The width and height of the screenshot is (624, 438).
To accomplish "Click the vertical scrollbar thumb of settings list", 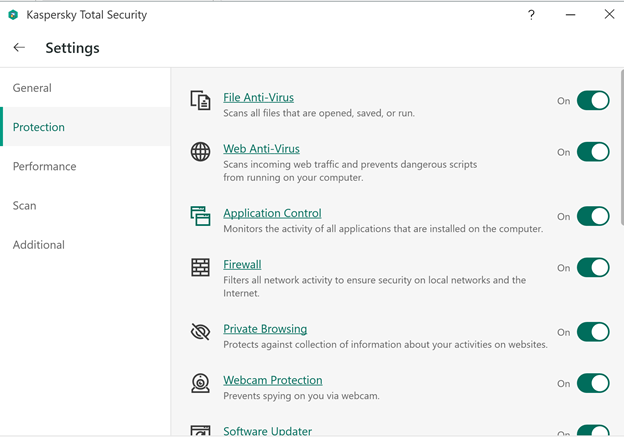I will 622,147.
